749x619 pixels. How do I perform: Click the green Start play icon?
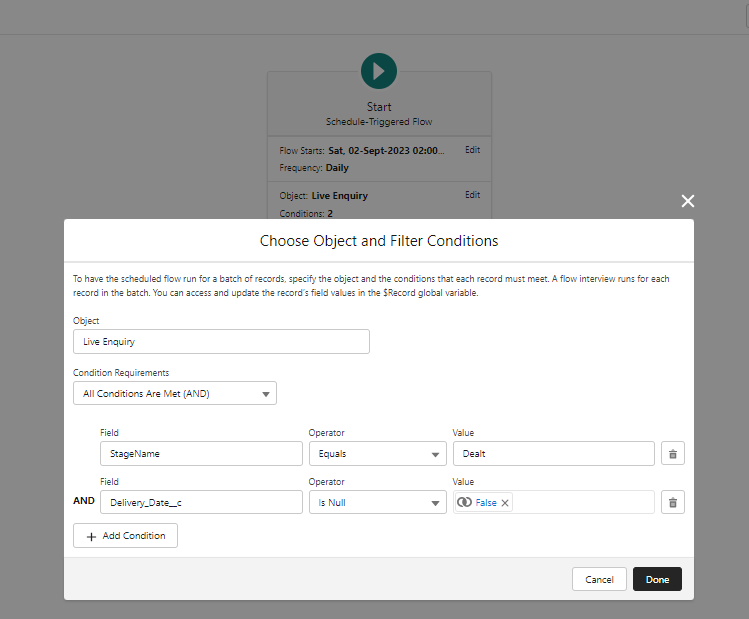(379, 71)
